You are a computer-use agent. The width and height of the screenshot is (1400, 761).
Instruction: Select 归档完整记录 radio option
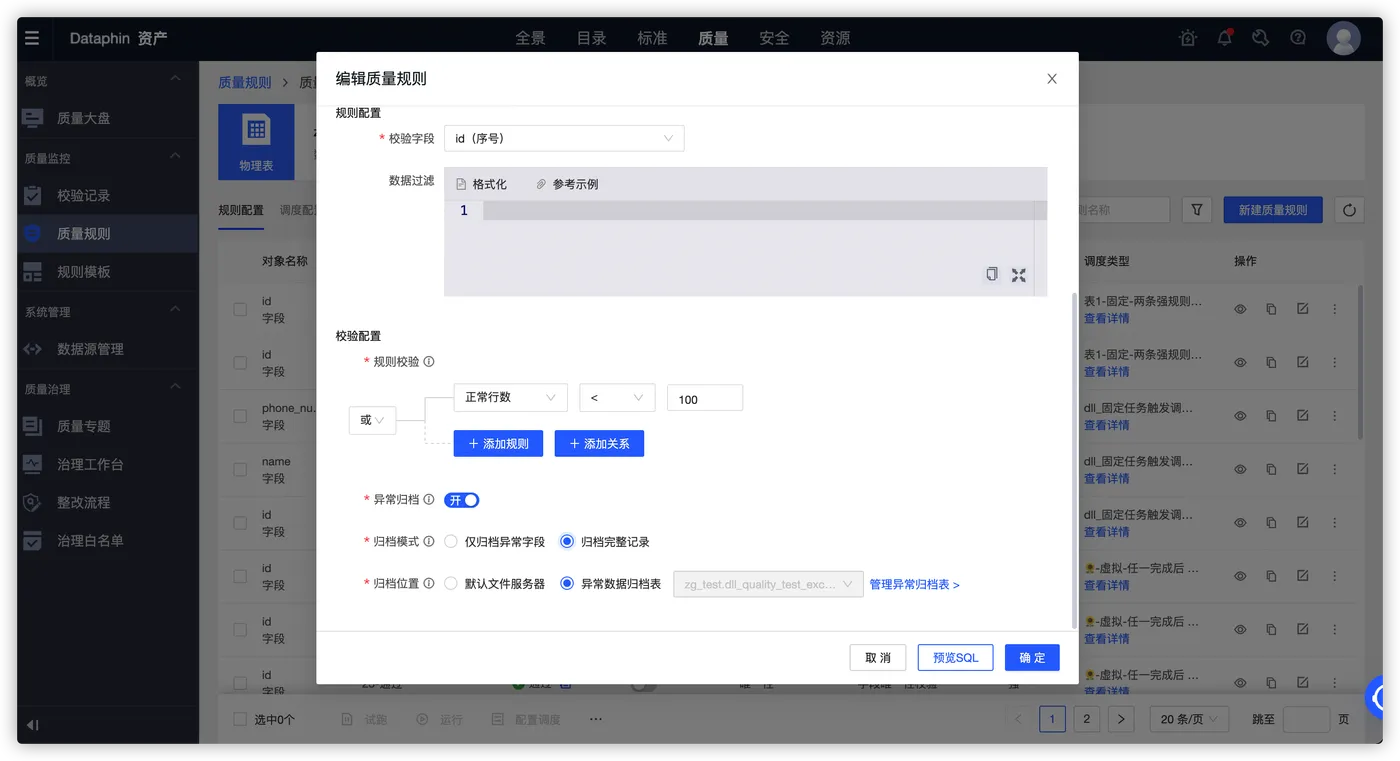[567, 541]
